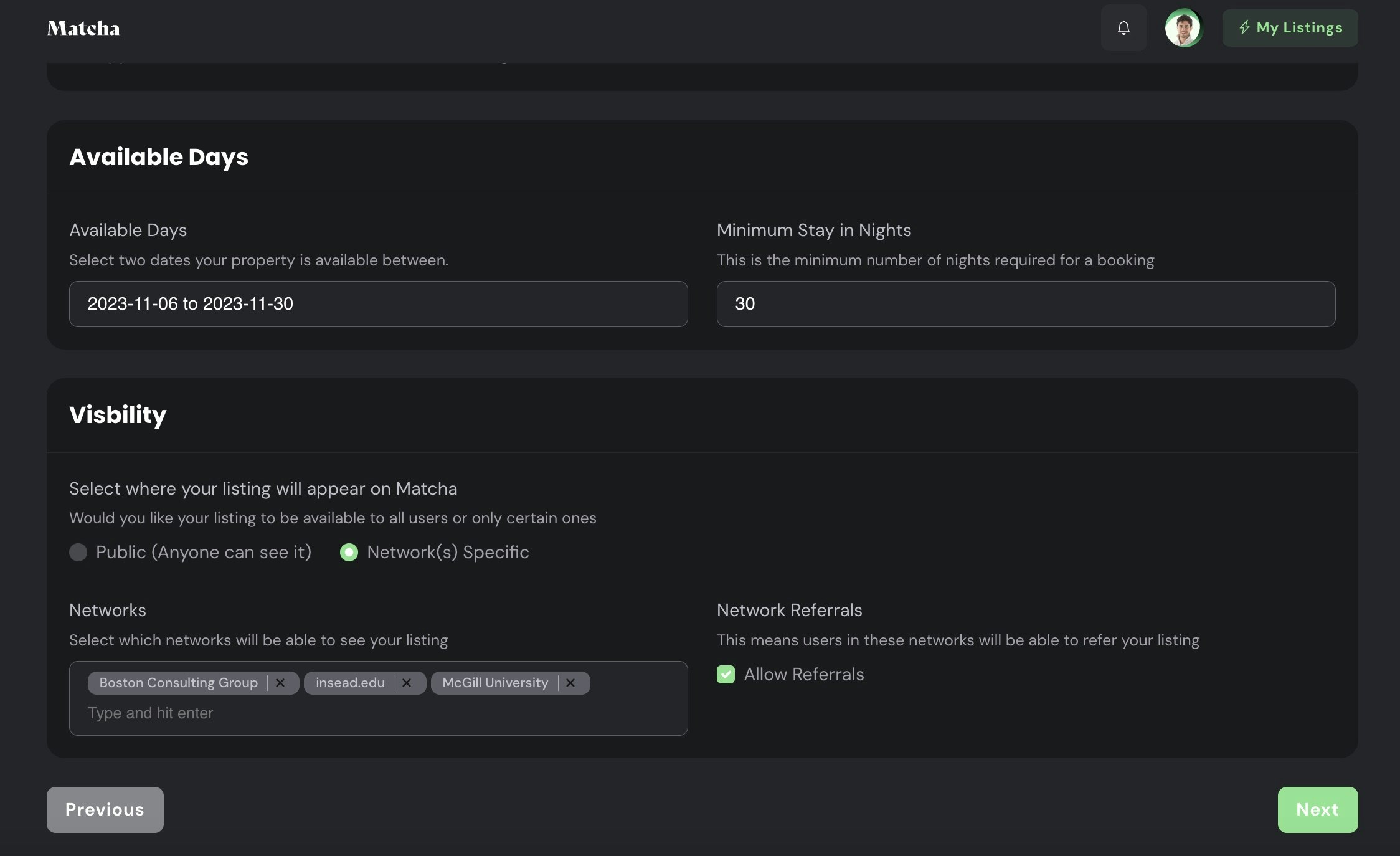Remove McGill University network tag
The width and height of the screenshot is (1400, 856).
coord(570,683)
